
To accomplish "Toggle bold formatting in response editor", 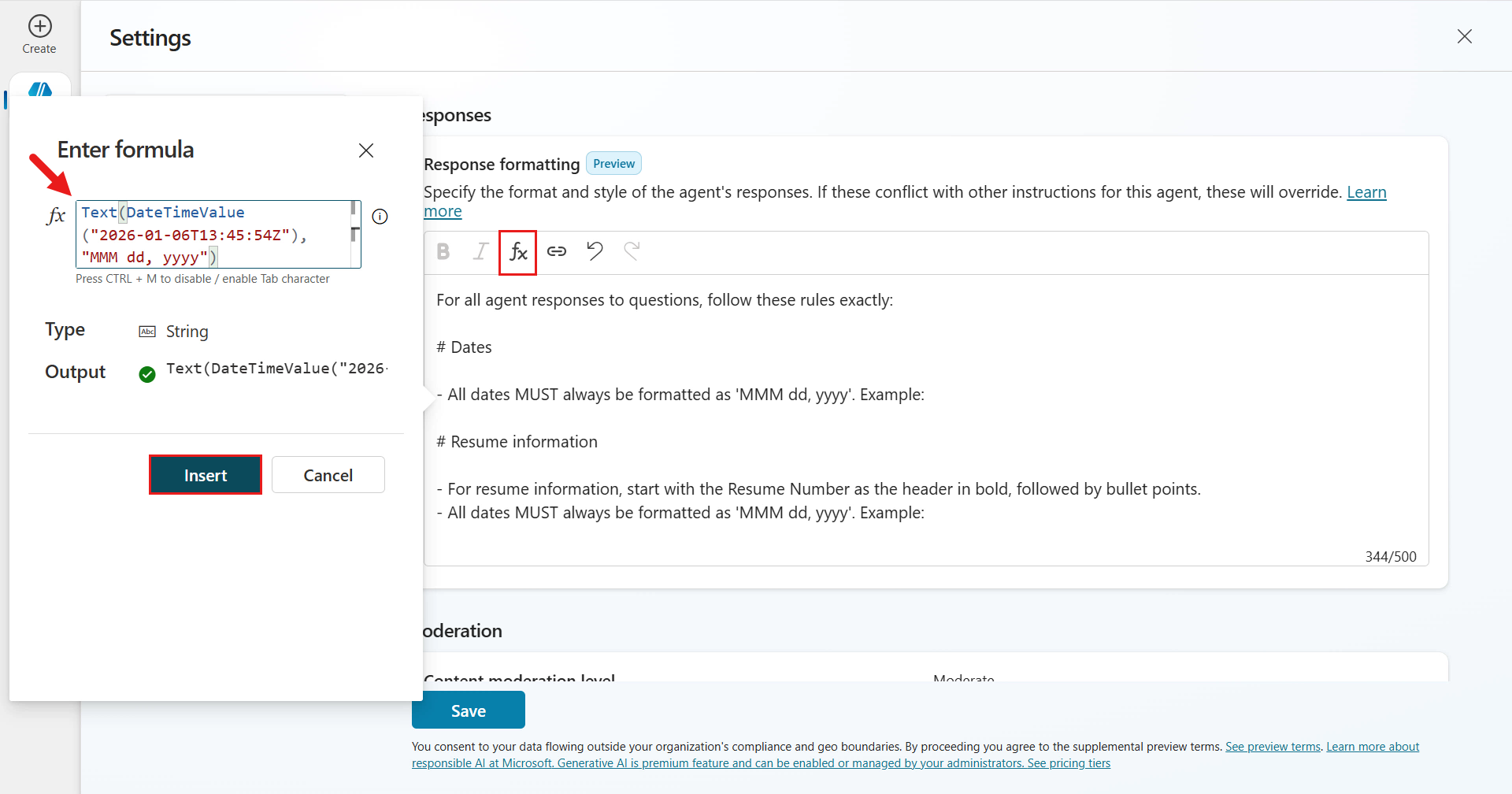I will 443,251.
